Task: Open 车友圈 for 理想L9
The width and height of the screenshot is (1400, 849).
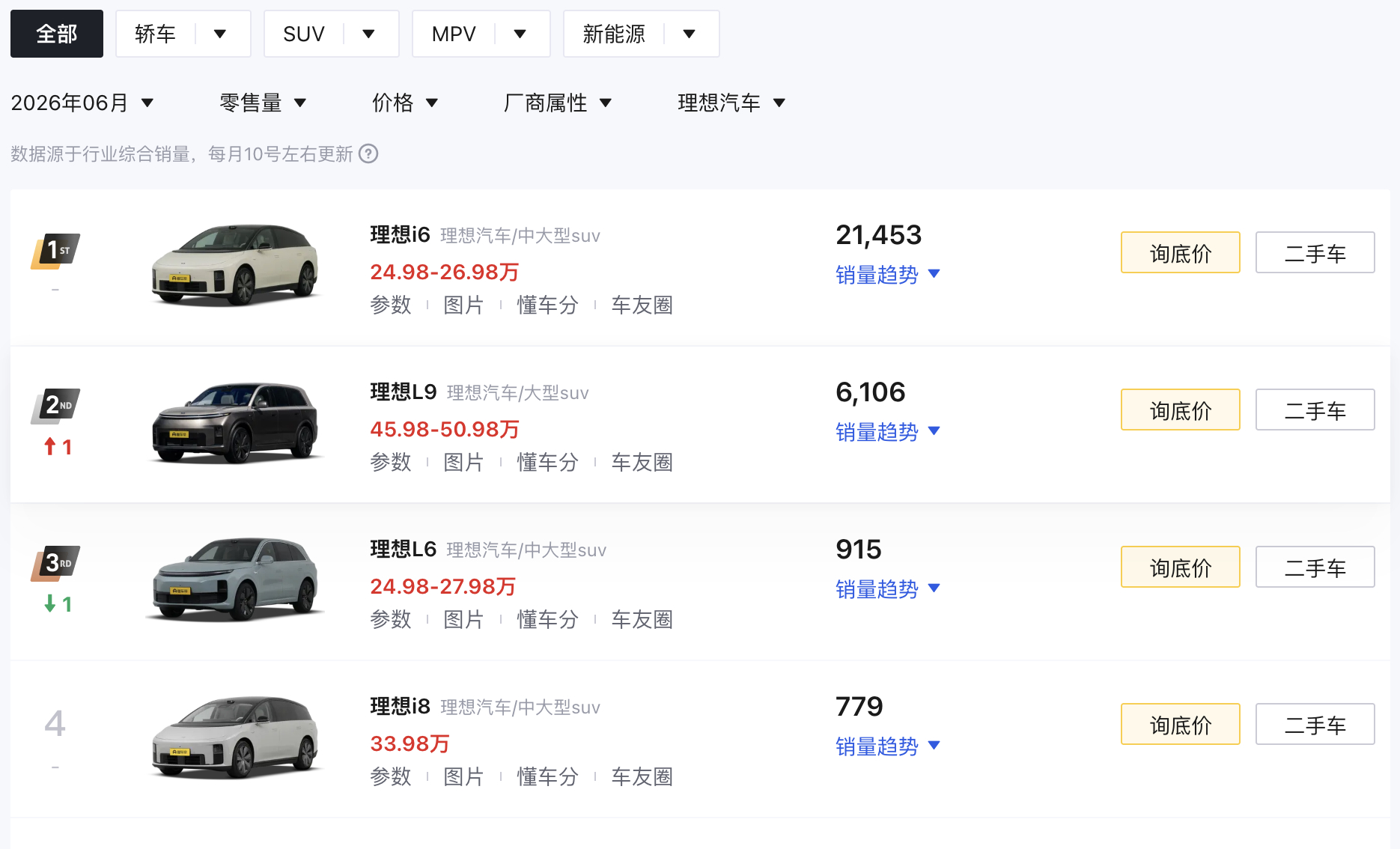Action: tap(642, 463)
